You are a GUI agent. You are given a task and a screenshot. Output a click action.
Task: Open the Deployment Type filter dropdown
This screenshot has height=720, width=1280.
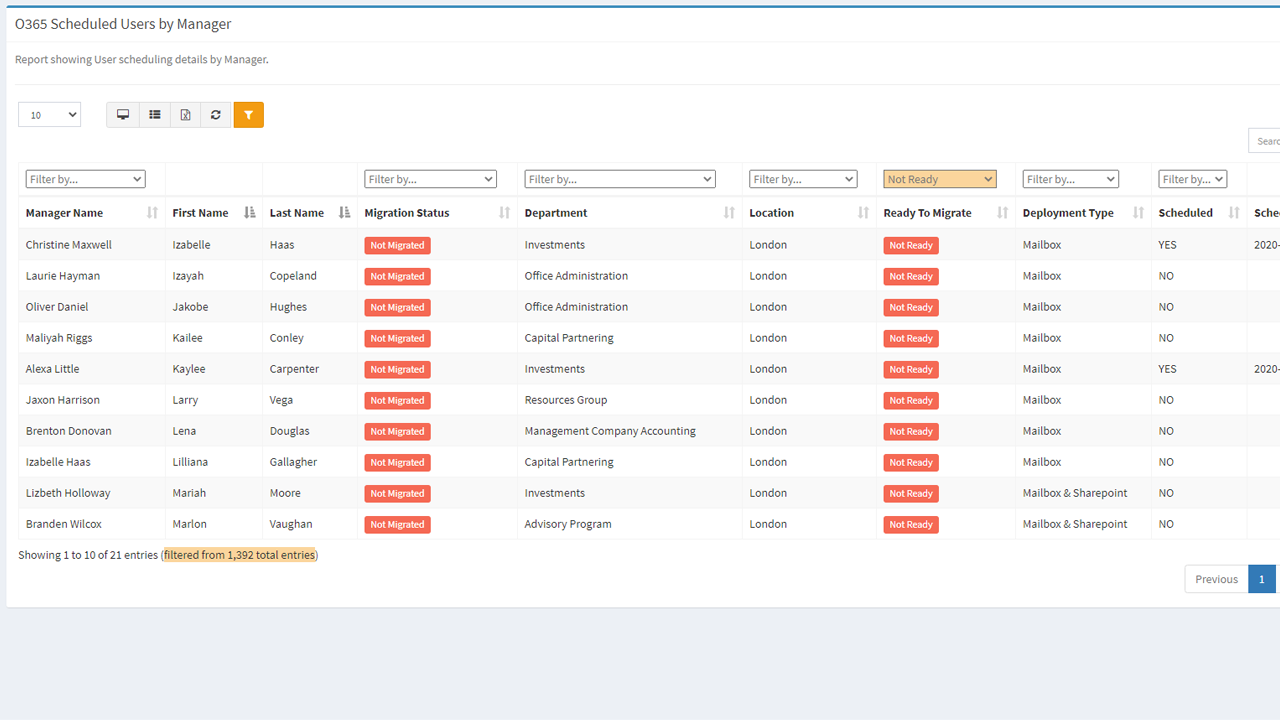click(x=1070, y=178)
